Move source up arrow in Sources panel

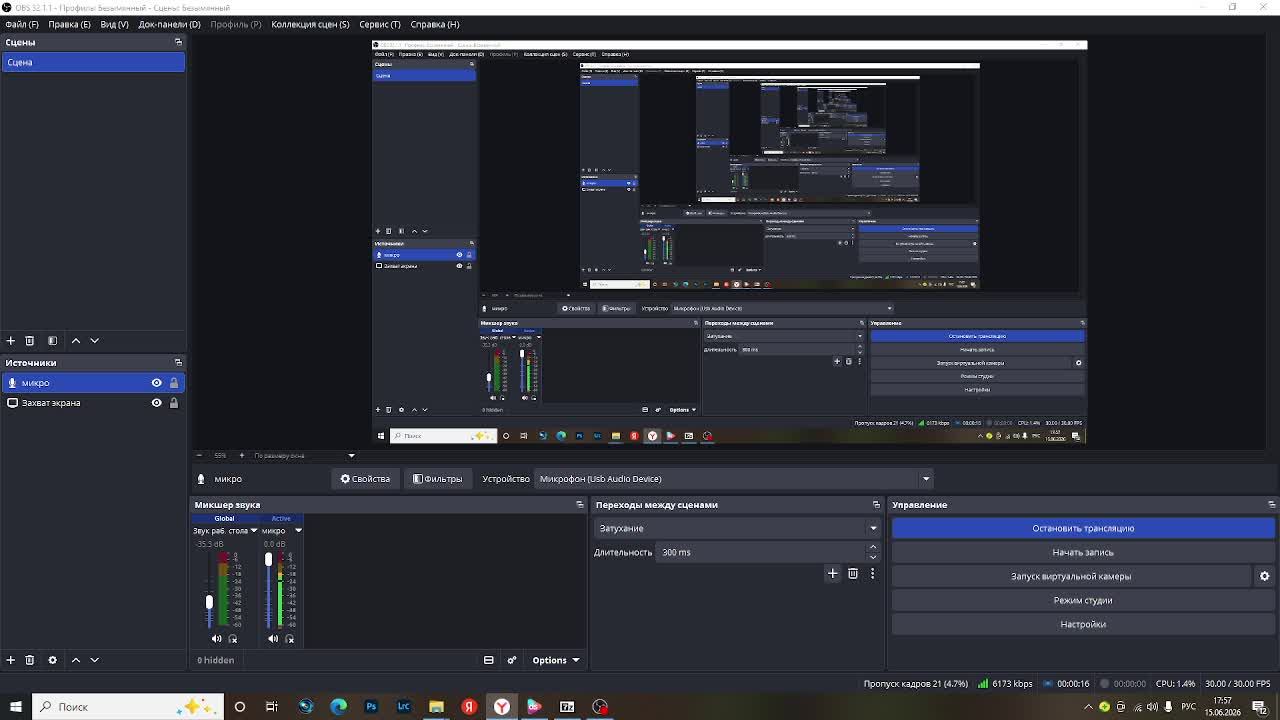click(76, 660)
